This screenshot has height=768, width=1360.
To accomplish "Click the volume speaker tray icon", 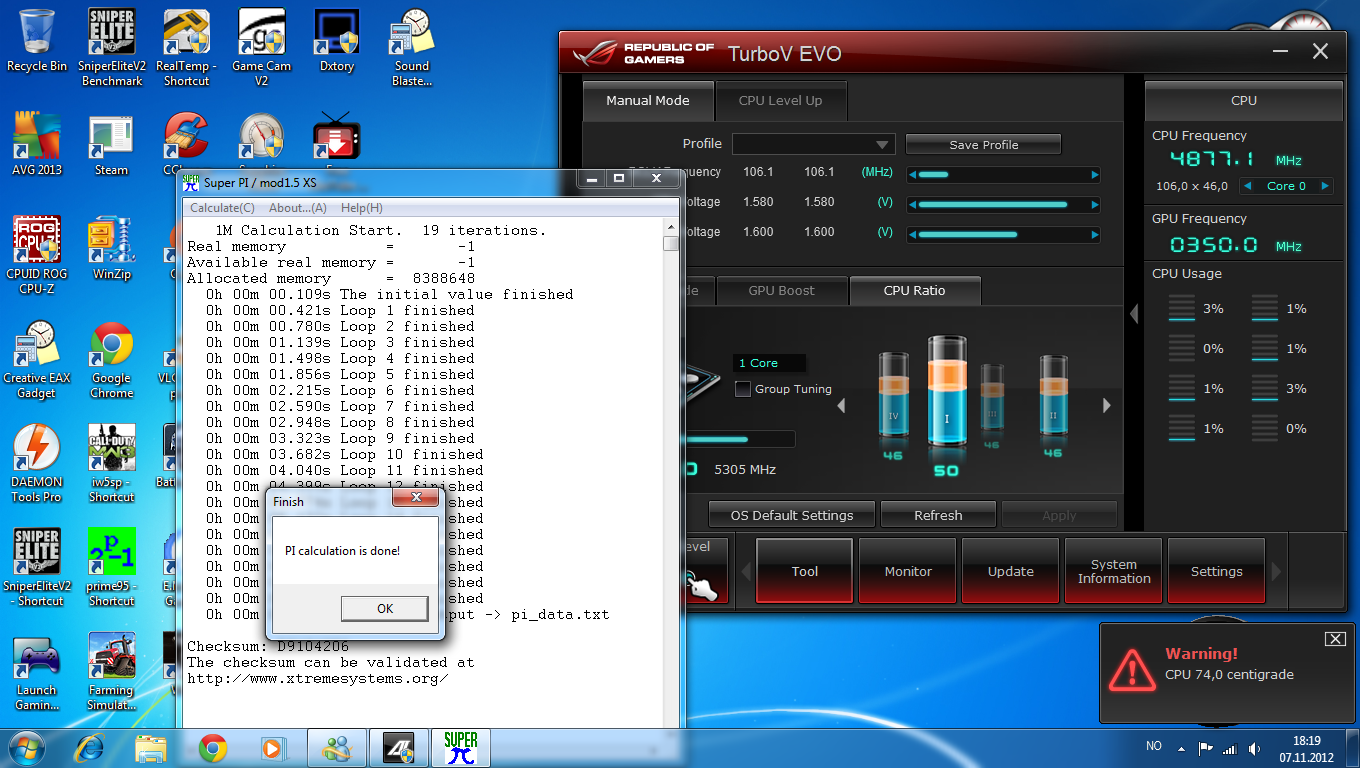I will [x=1255, y=748].
